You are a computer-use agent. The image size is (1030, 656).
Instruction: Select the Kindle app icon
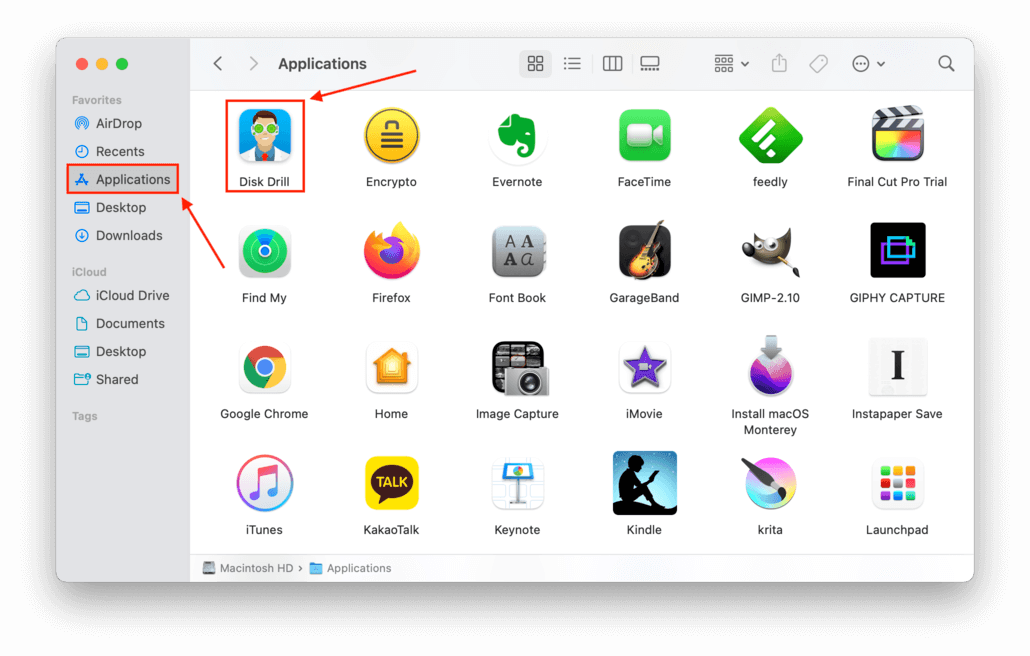[644, 483]
